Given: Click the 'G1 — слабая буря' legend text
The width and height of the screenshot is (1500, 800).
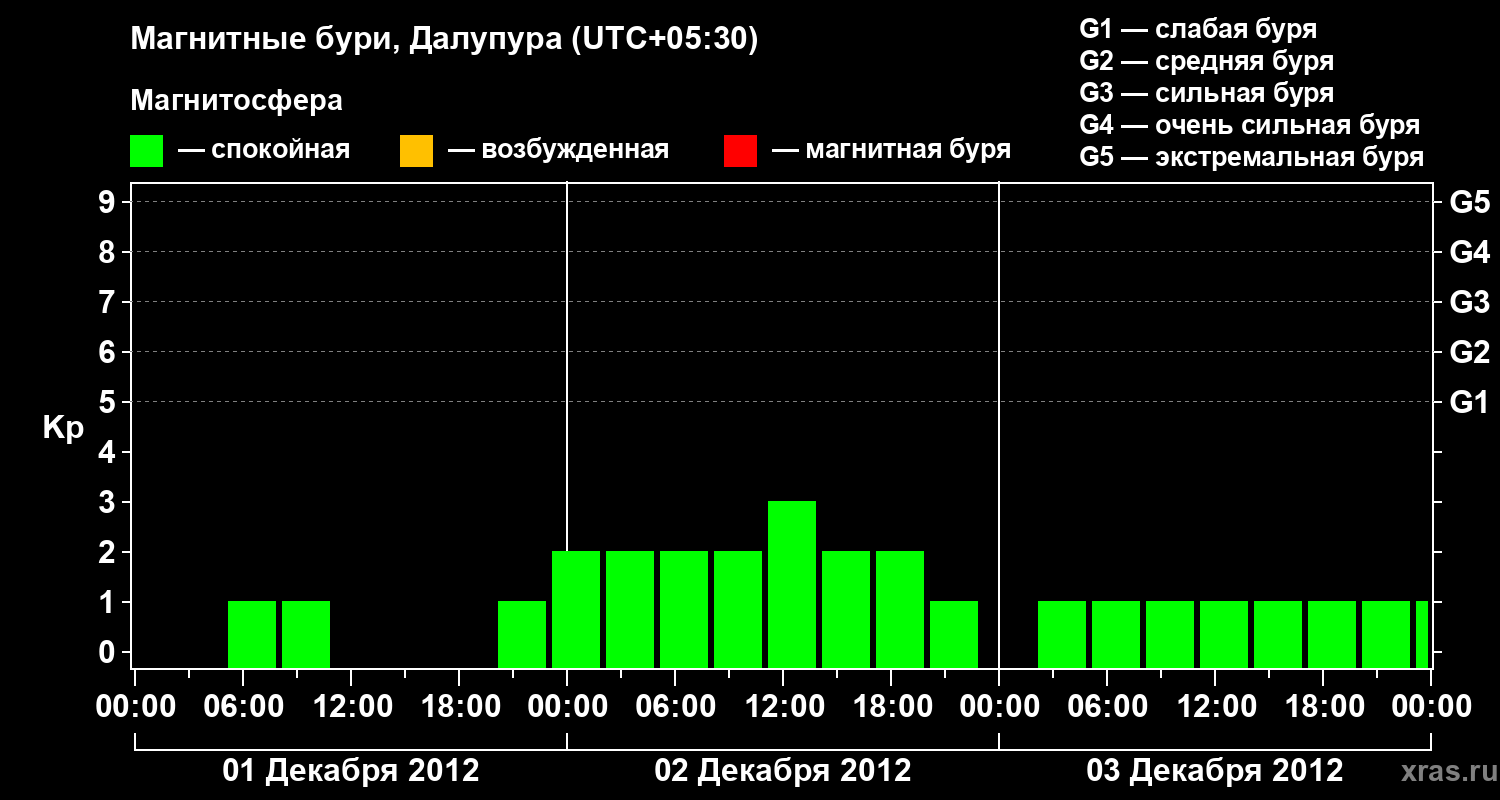Looking at the screenshot, I should pos(1198,29).
